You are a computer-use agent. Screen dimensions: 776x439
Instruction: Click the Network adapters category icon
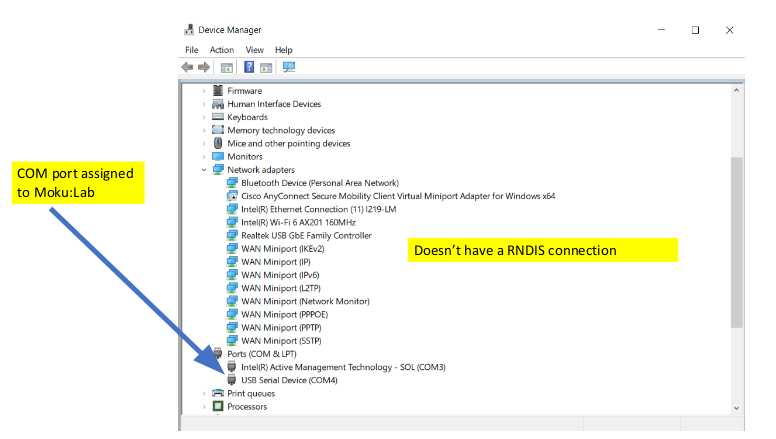coord(218,169)
